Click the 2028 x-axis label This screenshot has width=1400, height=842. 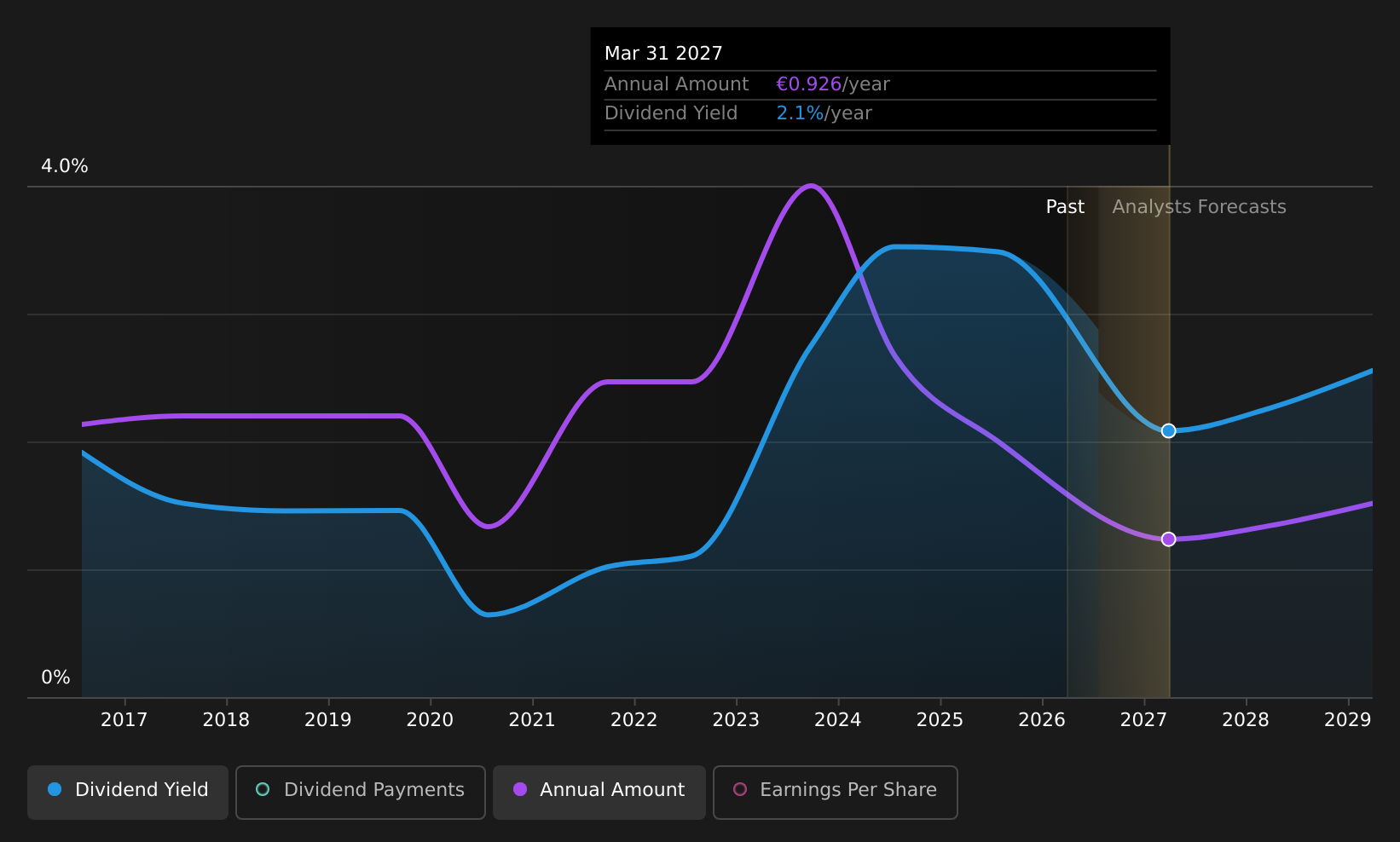tap(1246, 720)
